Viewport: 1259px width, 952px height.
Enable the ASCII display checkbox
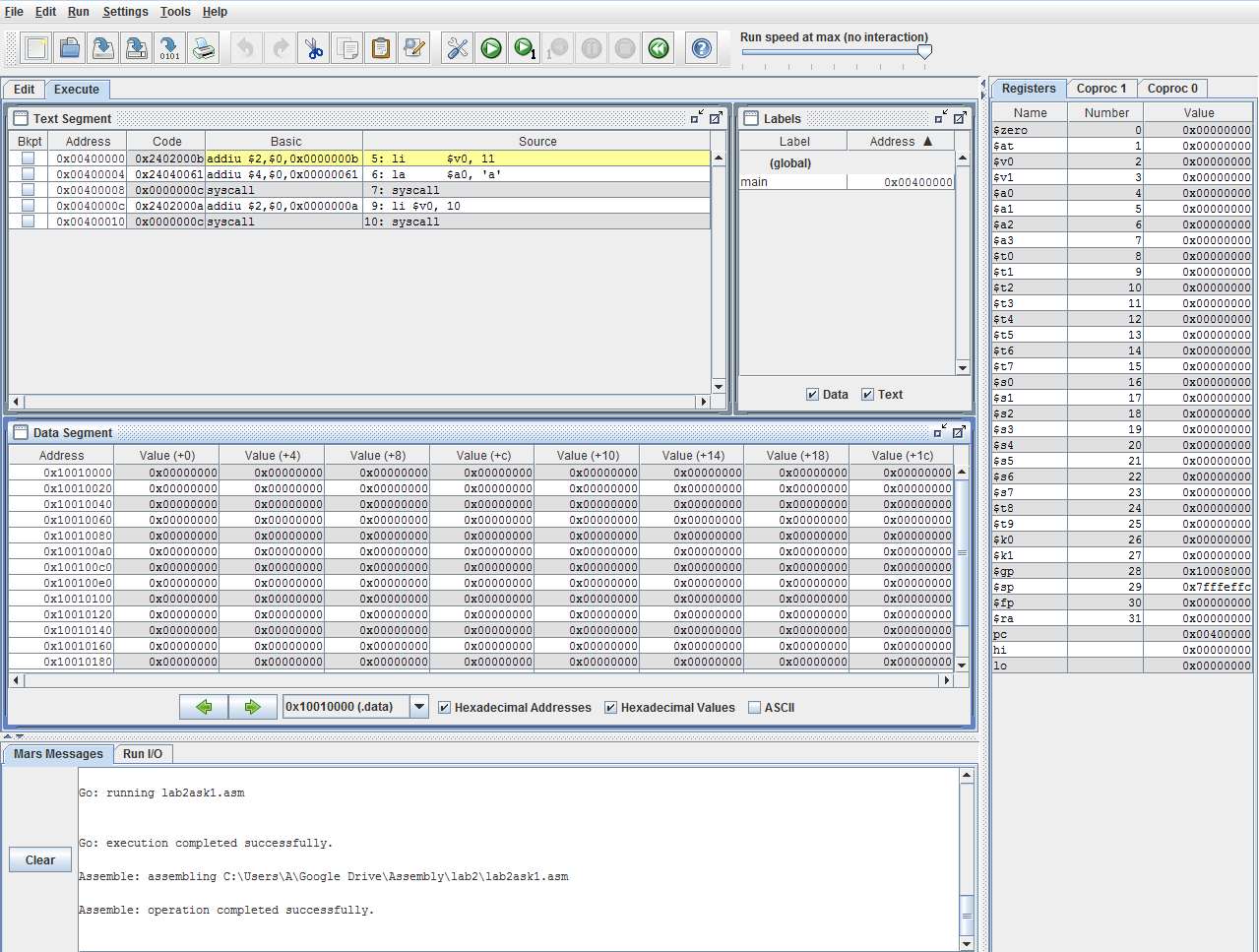755,708
